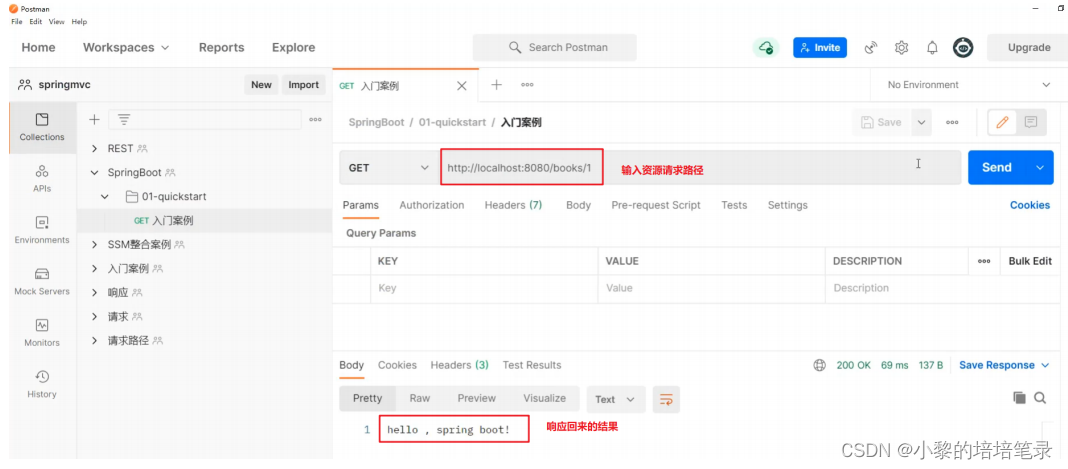Switch to the request Headers (7) tab
The height and width of the screenshot is (469, 1068).
coord(514,205)
